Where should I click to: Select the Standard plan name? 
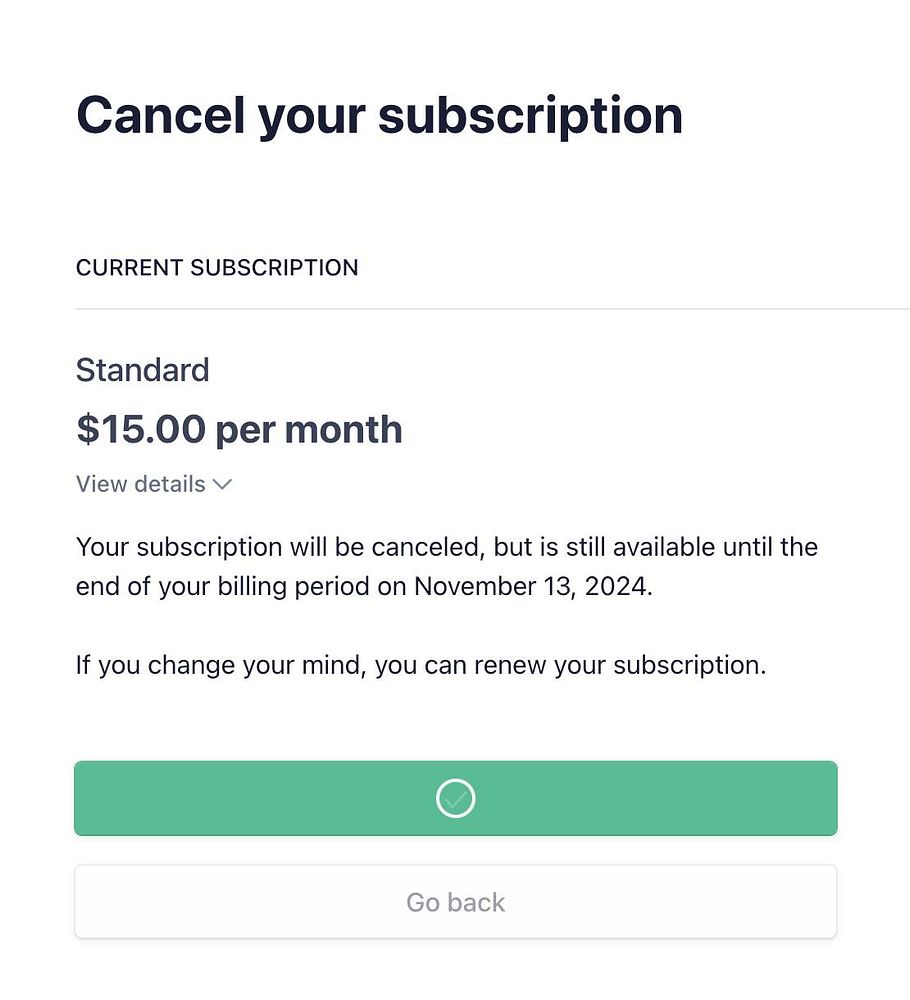click(x=143, y=370)
